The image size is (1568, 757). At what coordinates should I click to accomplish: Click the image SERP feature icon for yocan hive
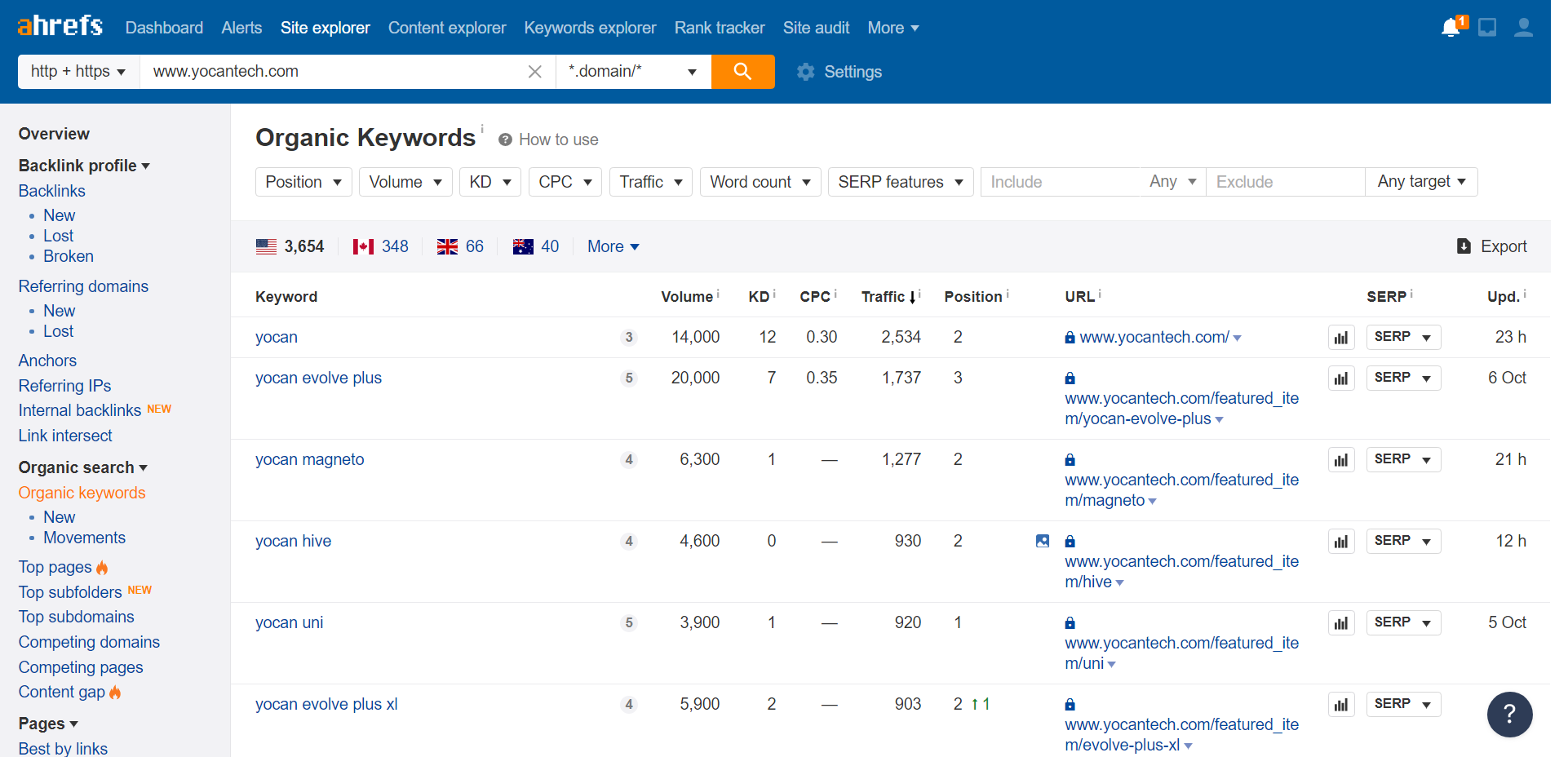click(x=1043, y=541)
